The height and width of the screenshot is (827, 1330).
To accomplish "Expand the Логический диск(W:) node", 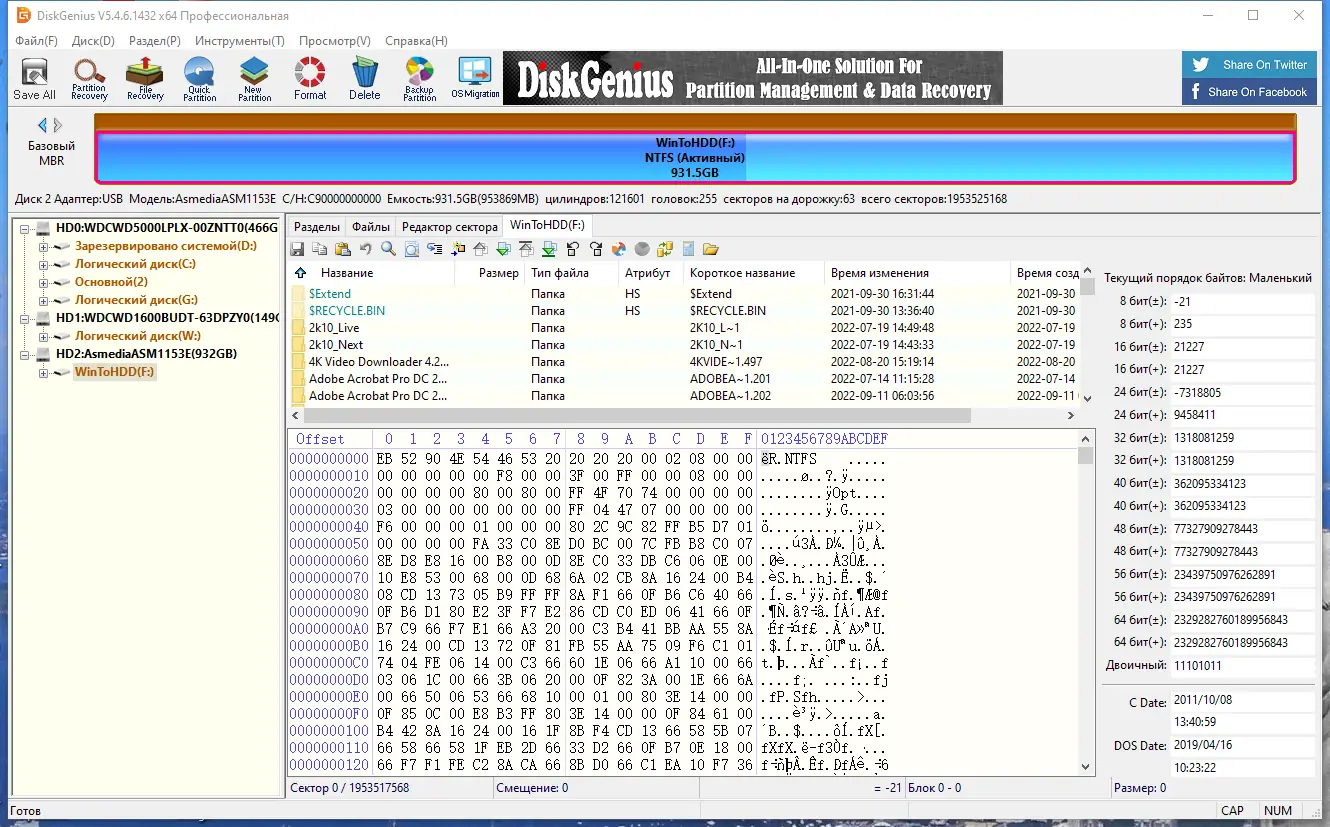I will point(43,336).
